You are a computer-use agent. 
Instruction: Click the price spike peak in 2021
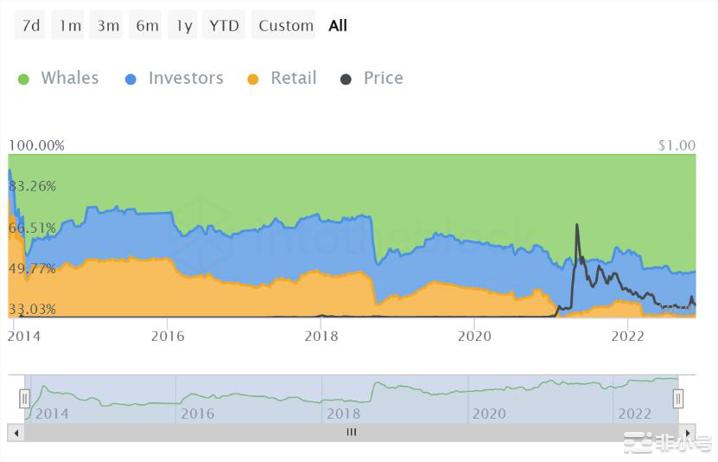coord(577,226)
